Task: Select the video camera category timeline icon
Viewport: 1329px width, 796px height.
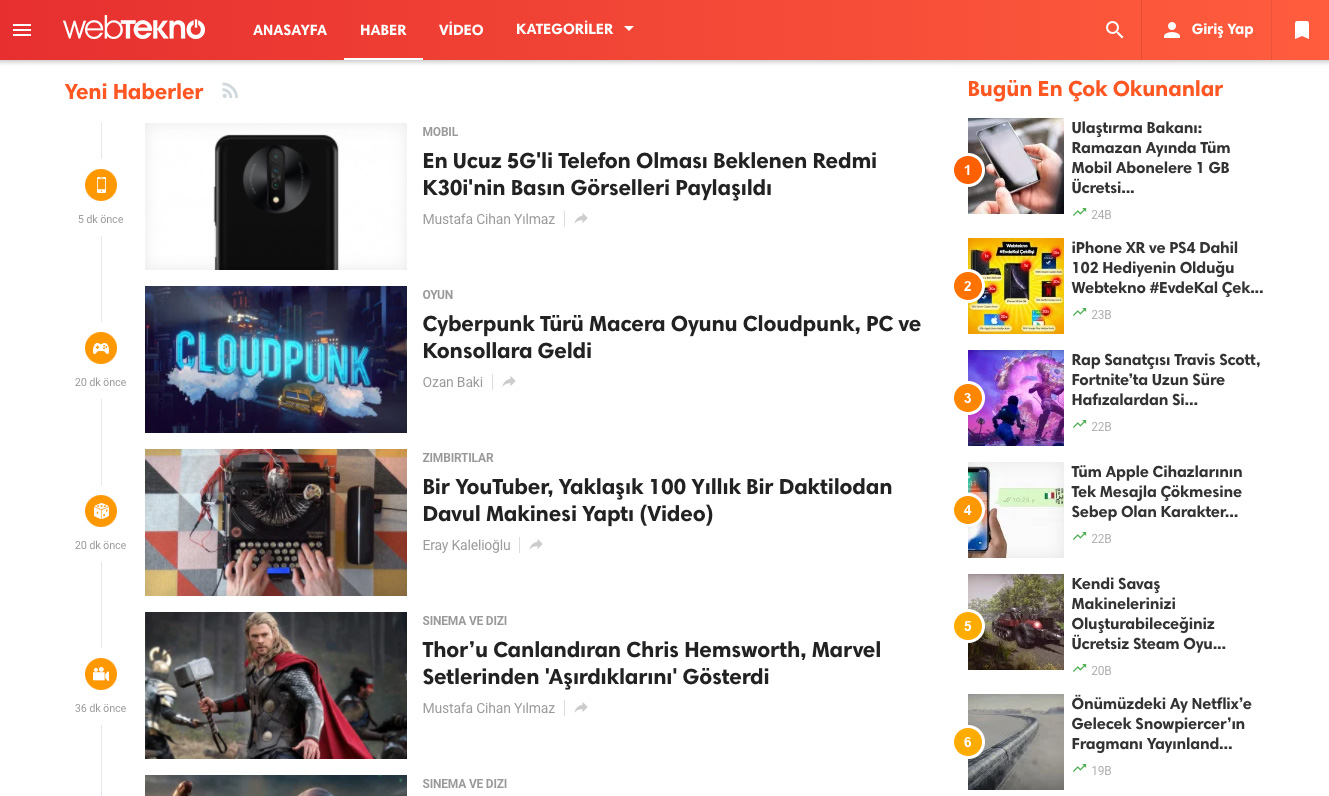Action: click(101, 674)
